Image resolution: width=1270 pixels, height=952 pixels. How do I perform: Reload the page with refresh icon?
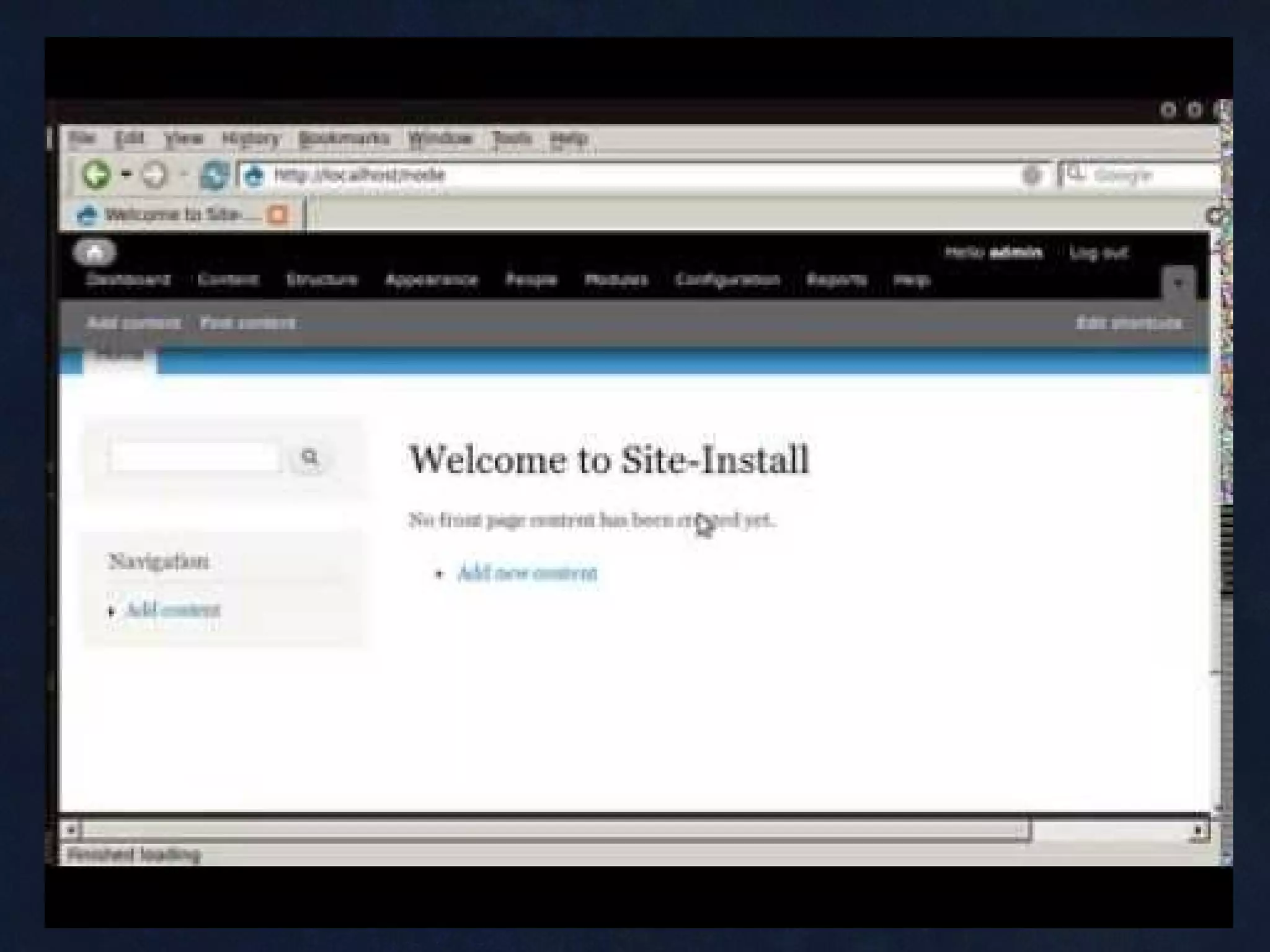coord(214,175)
